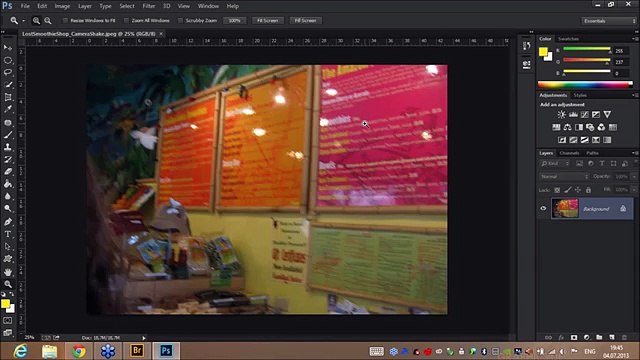The height and width of the screenshot is (360, 640).
Task: Select the Elliptical Marquee tool
Action: [8, 60]
